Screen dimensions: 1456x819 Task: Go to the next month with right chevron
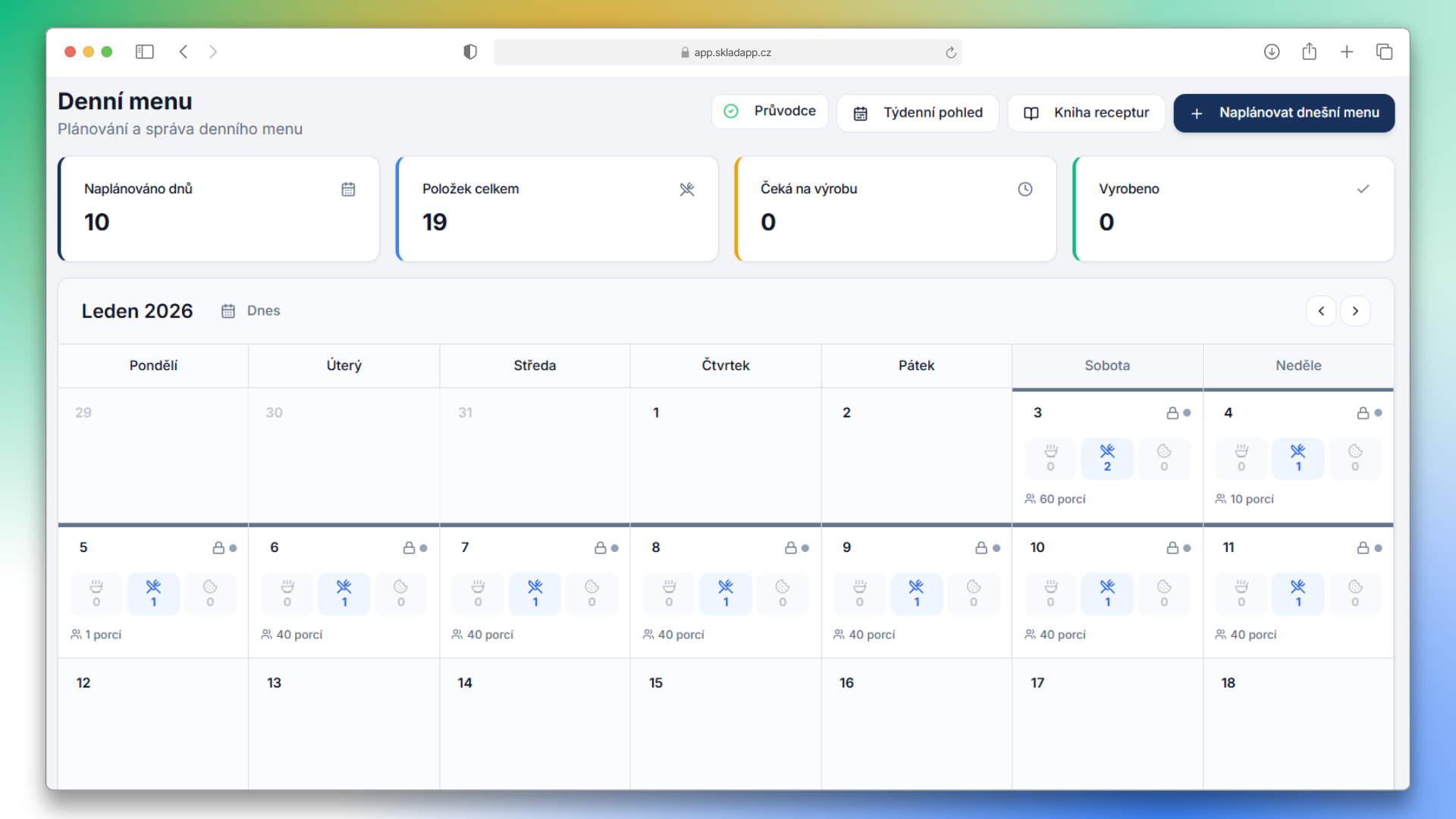pyautogui.click(x=1355, y=311)
